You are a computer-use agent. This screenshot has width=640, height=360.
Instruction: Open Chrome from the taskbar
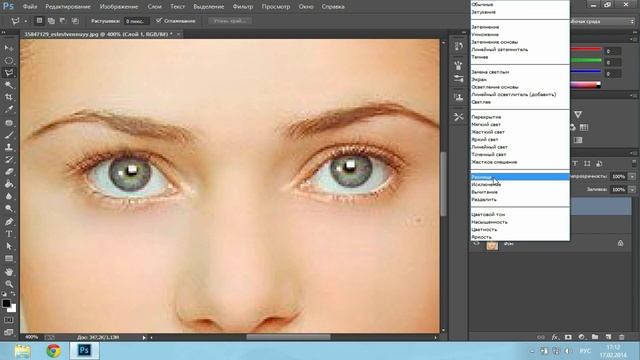click(x=53, y=351)
